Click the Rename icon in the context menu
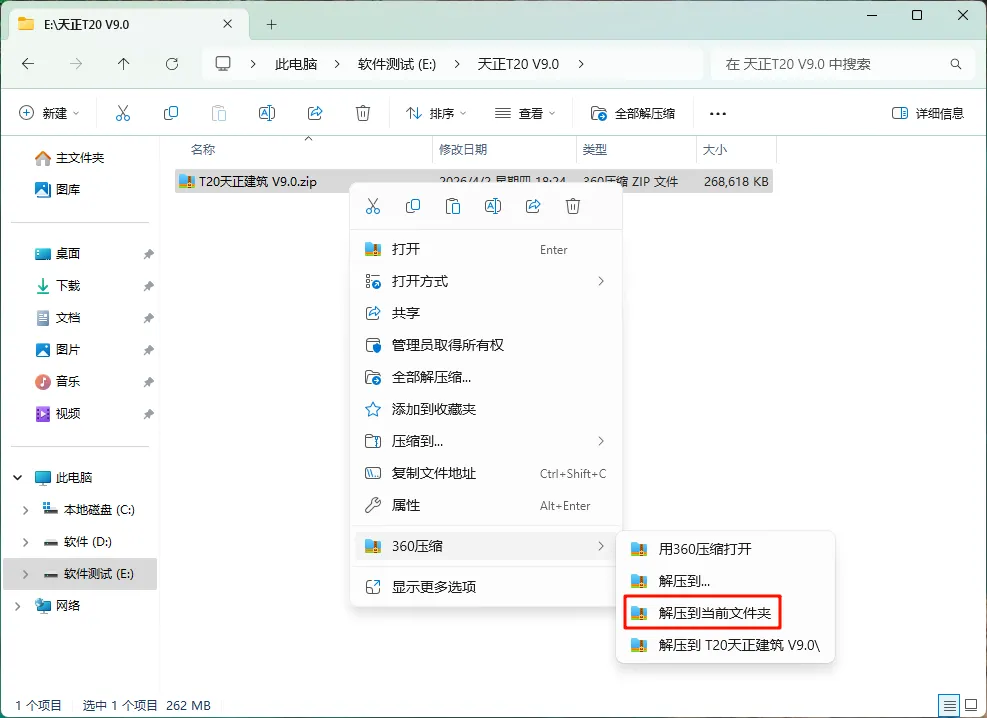The image size is (987, 718). pyautogui.click(x=493, y=206)
